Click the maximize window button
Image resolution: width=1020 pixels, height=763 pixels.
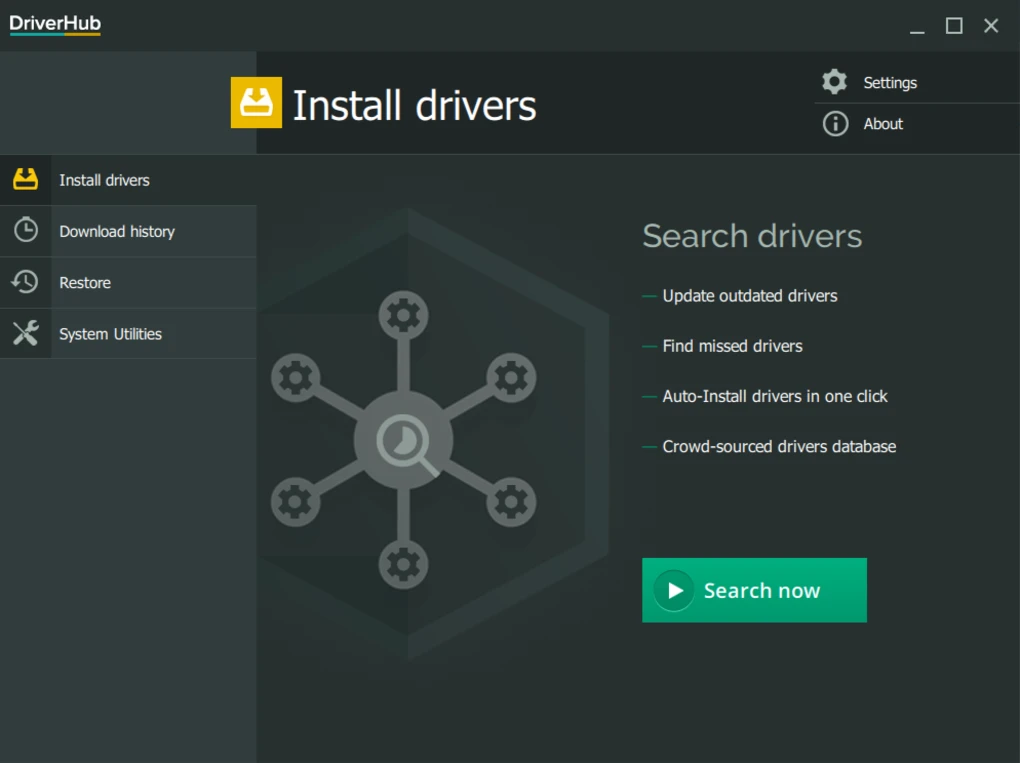pos(954,25)
